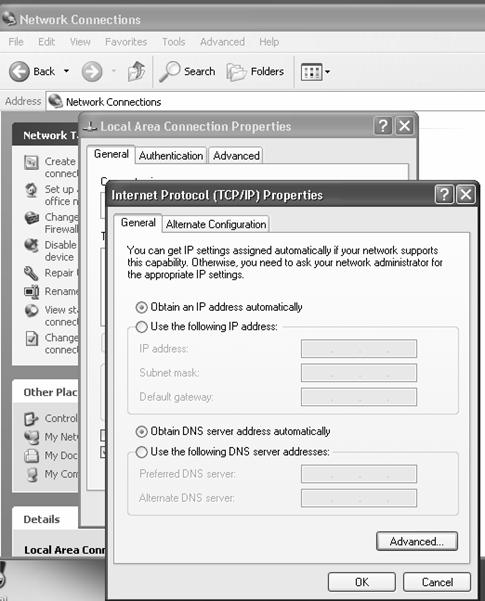Click the Advanced... button
Screen dimensions: 485x601
click(417, 541)
